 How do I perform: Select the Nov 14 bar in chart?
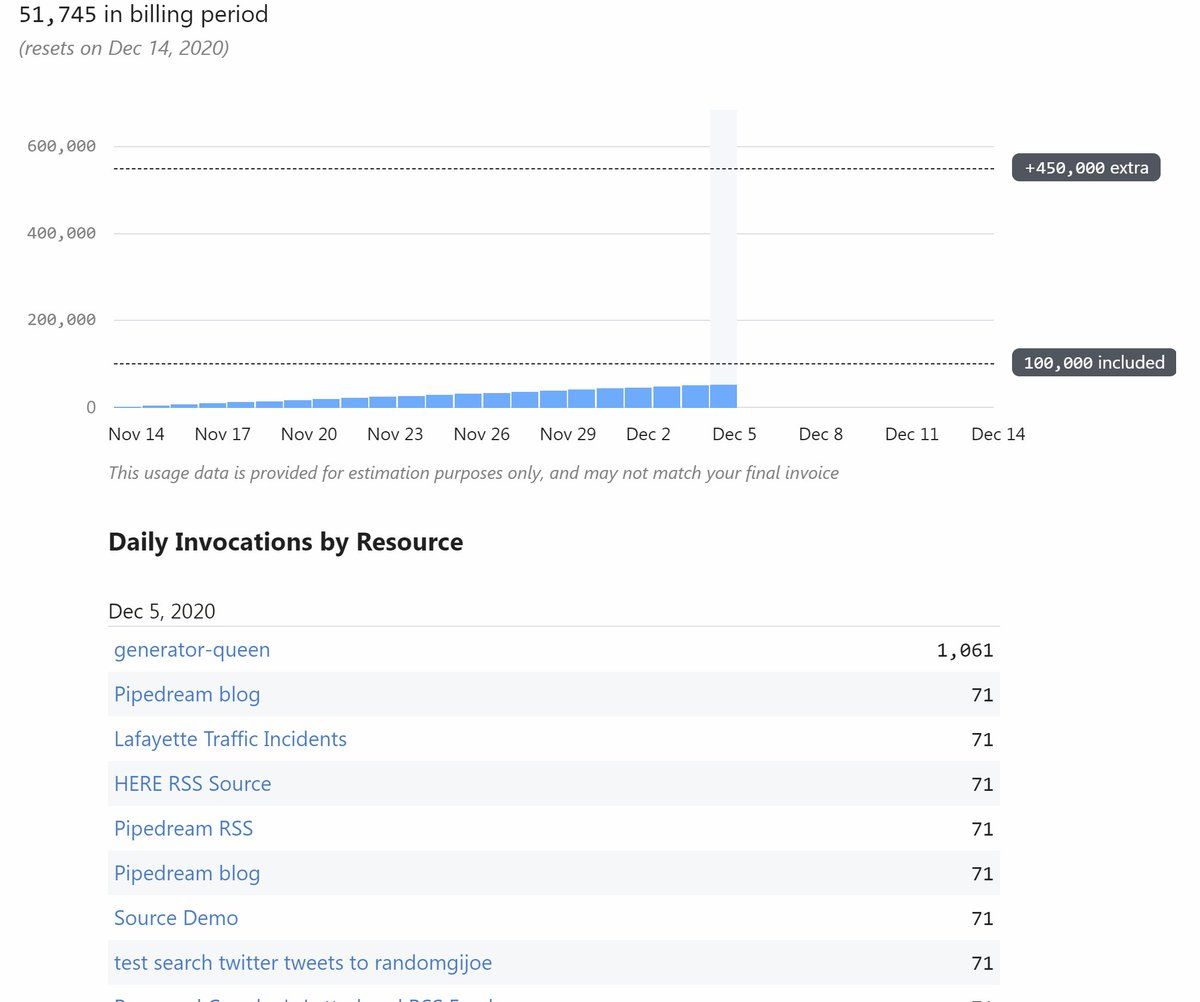[x=128, y=406]
